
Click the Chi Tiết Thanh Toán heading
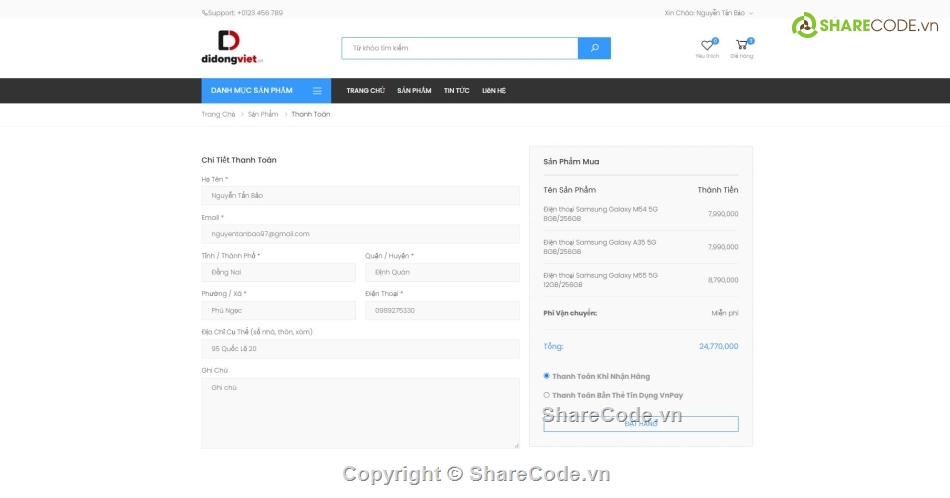pyautogui.click(x=239, y=160)
